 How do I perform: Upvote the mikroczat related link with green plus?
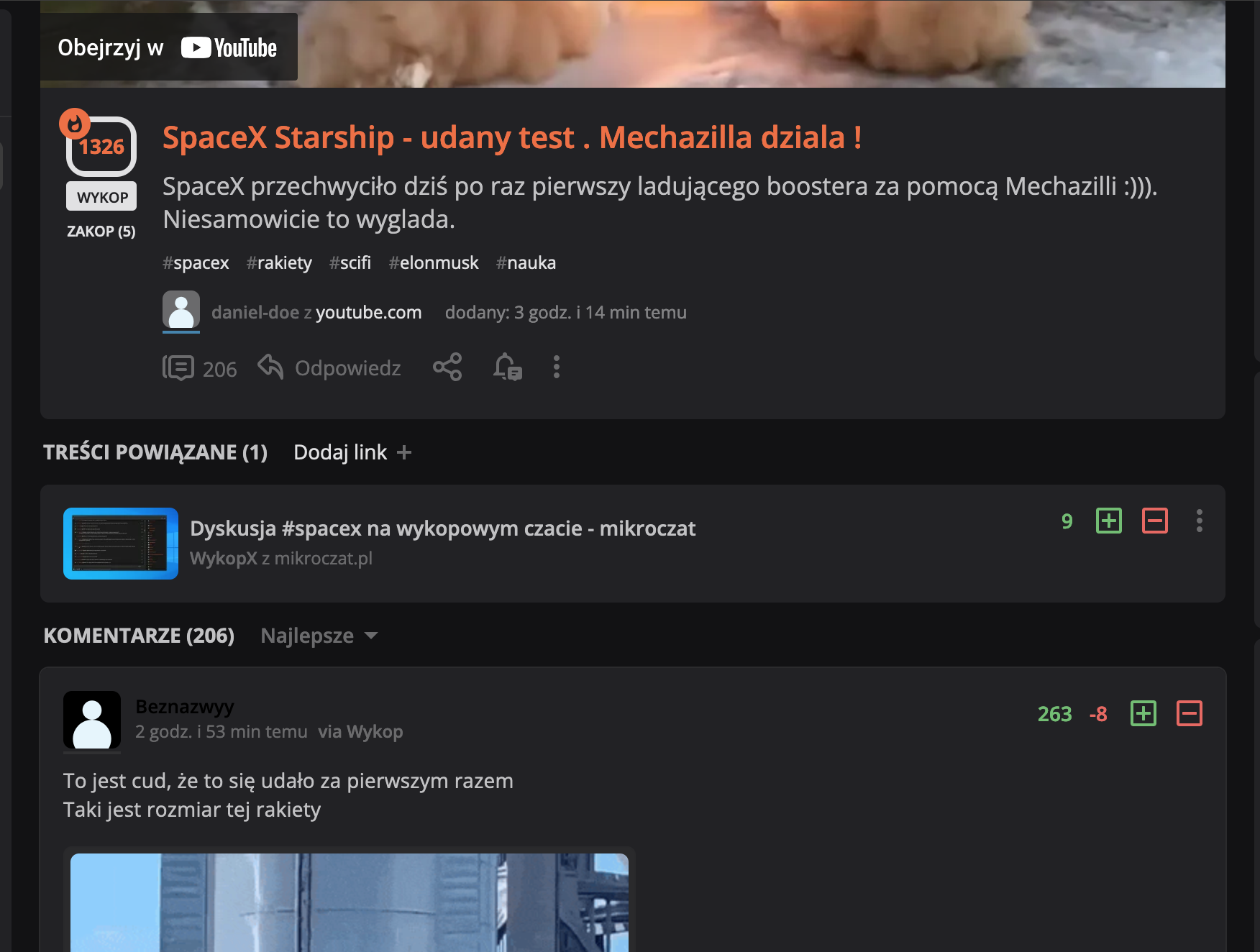pos(1108,521)
